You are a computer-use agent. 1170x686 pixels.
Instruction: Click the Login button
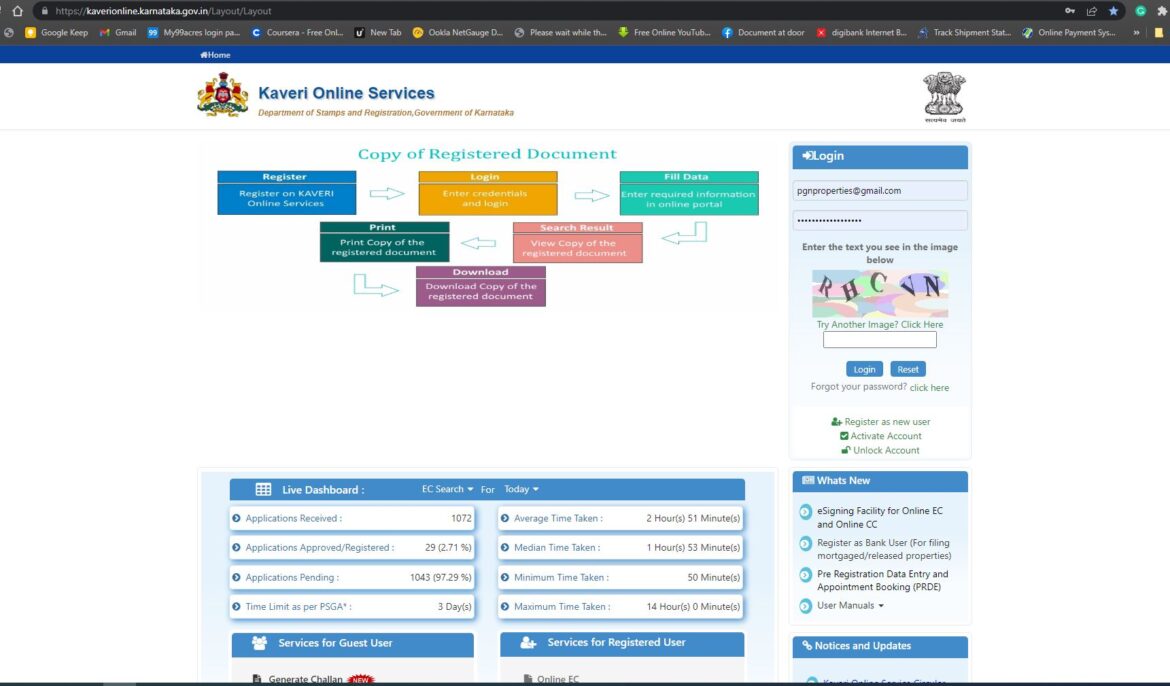pyautogui.click(x=864, y=369)
